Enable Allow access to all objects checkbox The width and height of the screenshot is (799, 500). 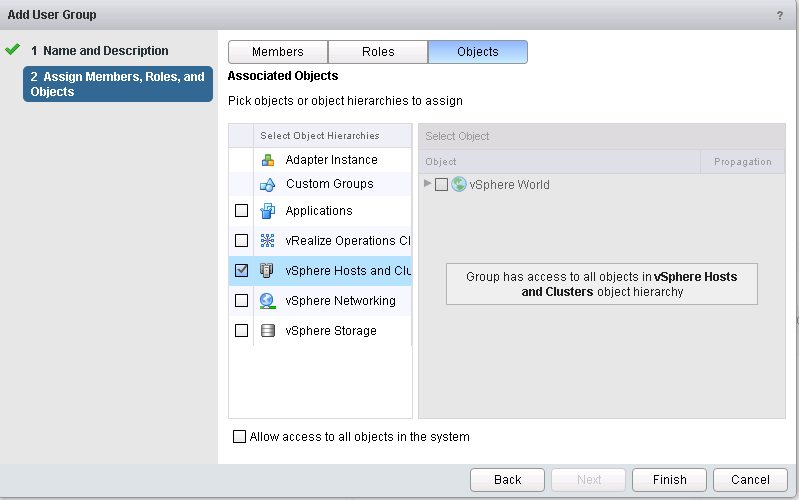pos(239,436)
